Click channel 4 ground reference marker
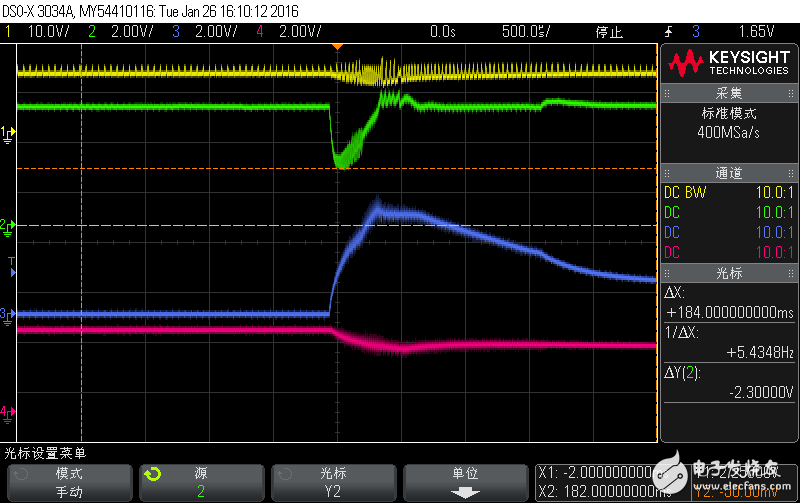 click(x=7, y=411)
